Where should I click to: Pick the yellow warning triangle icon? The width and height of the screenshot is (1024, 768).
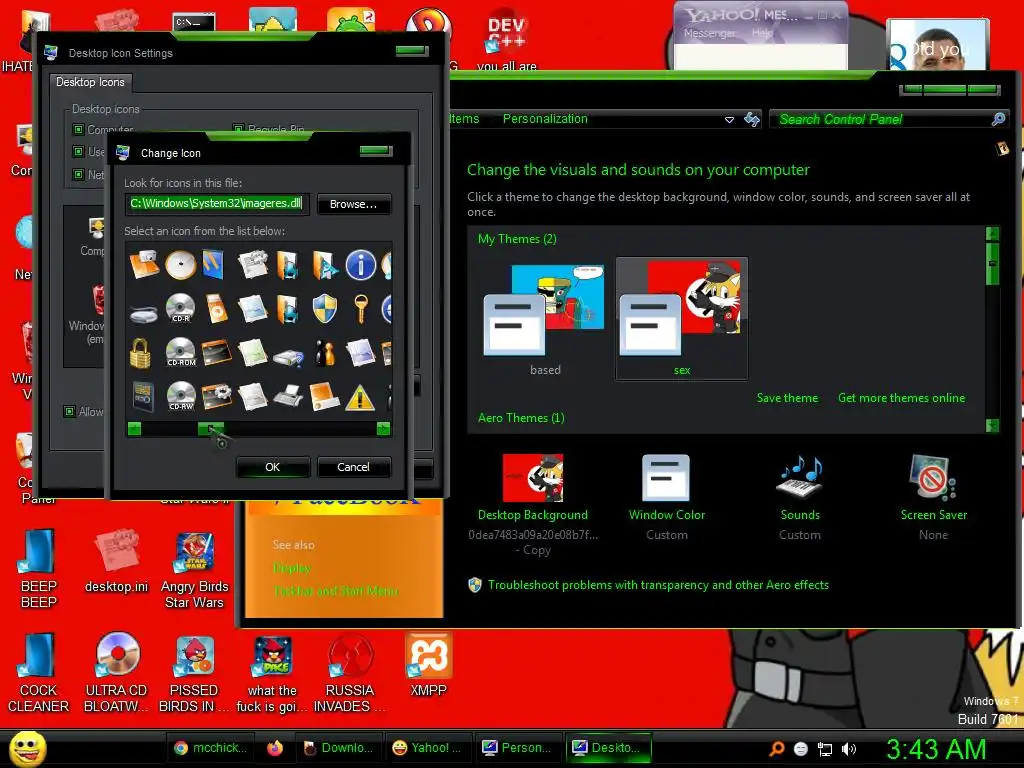pyautogui.click(x=360, y=398)
